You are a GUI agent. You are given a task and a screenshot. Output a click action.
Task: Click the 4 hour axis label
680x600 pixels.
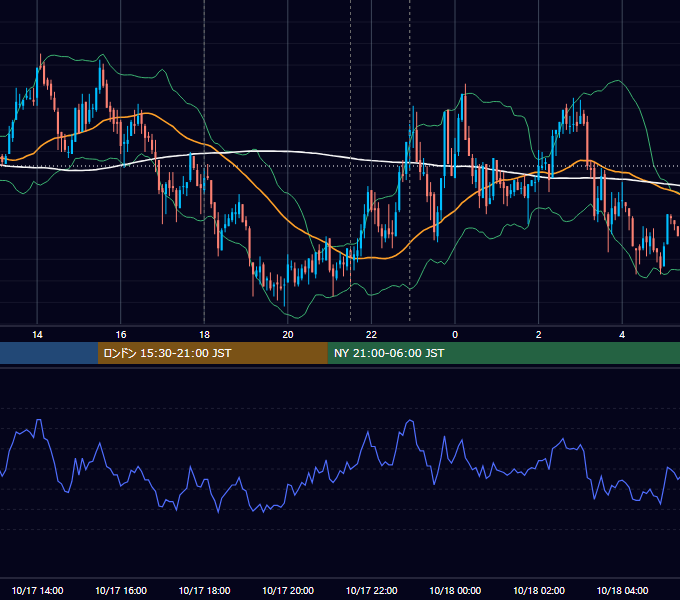click(x=622, y=335)
